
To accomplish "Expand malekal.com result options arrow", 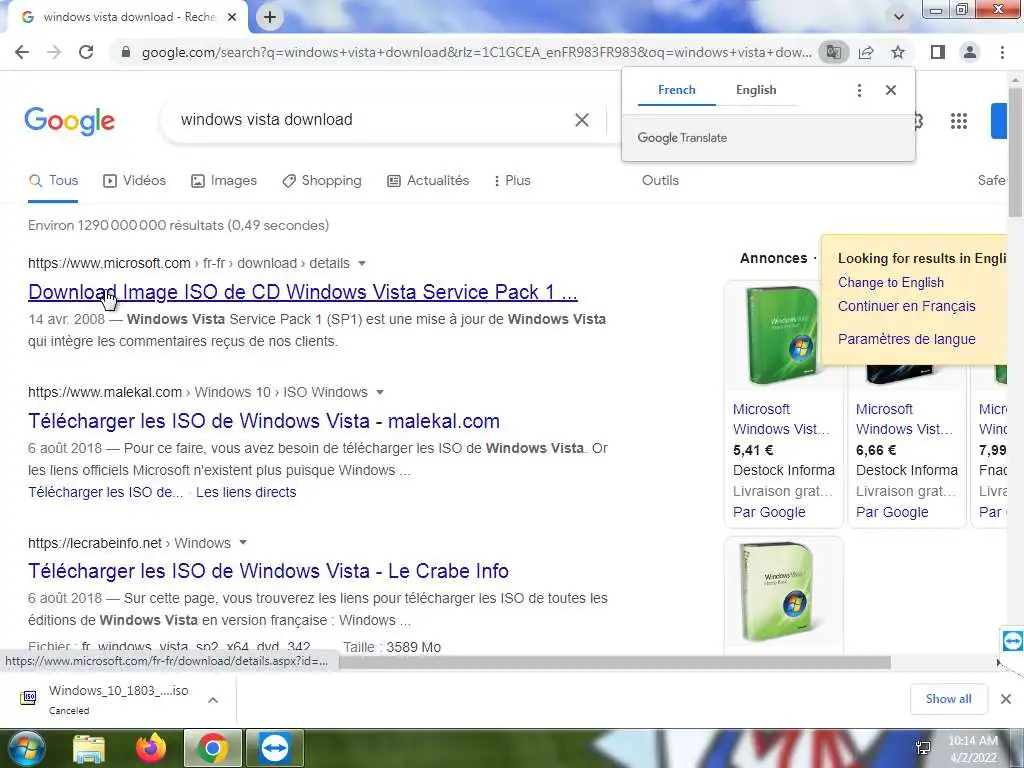I will click(379, 392).
